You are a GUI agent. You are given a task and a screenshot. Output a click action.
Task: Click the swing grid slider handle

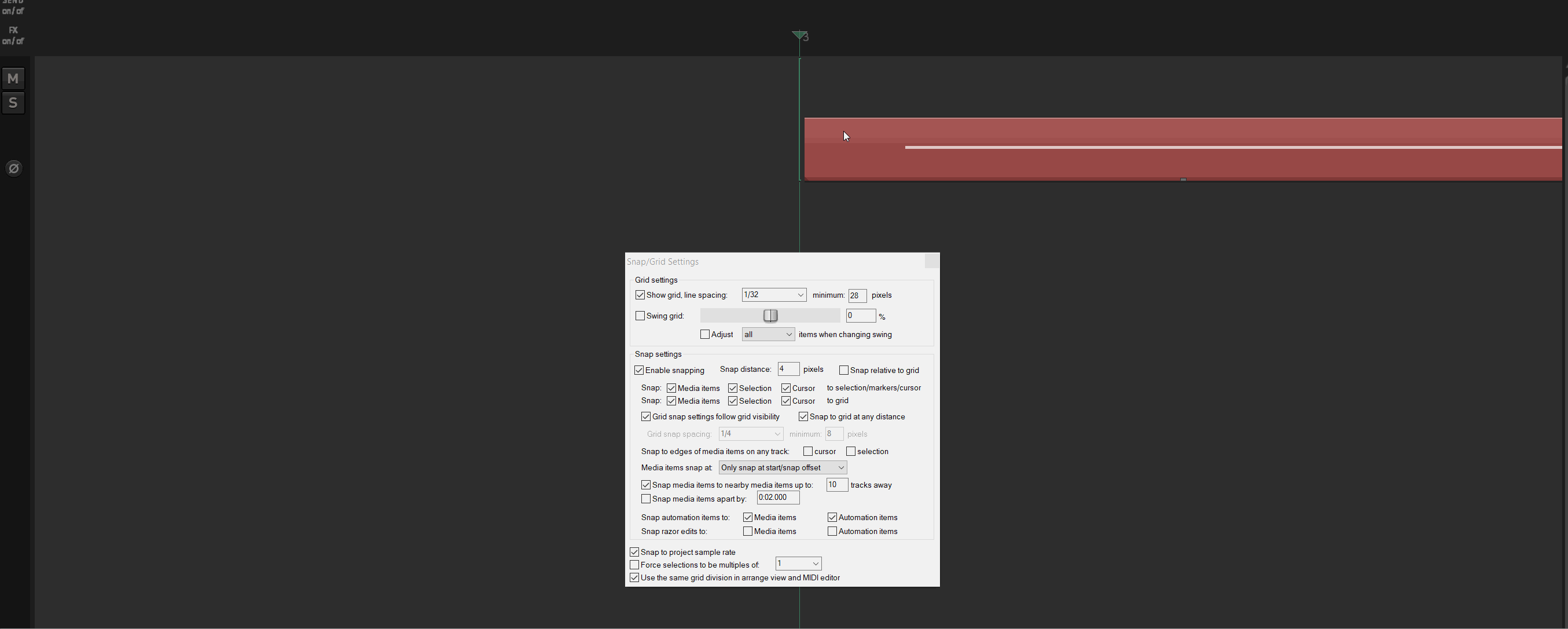(770, 316)
